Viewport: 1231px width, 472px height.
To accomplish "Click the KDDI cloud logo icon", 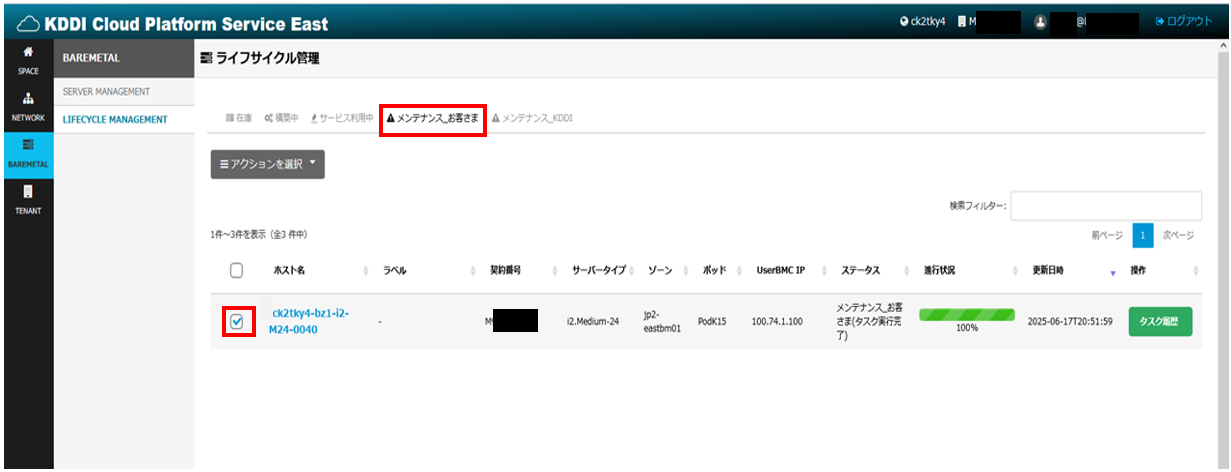I will click(29, 23).
